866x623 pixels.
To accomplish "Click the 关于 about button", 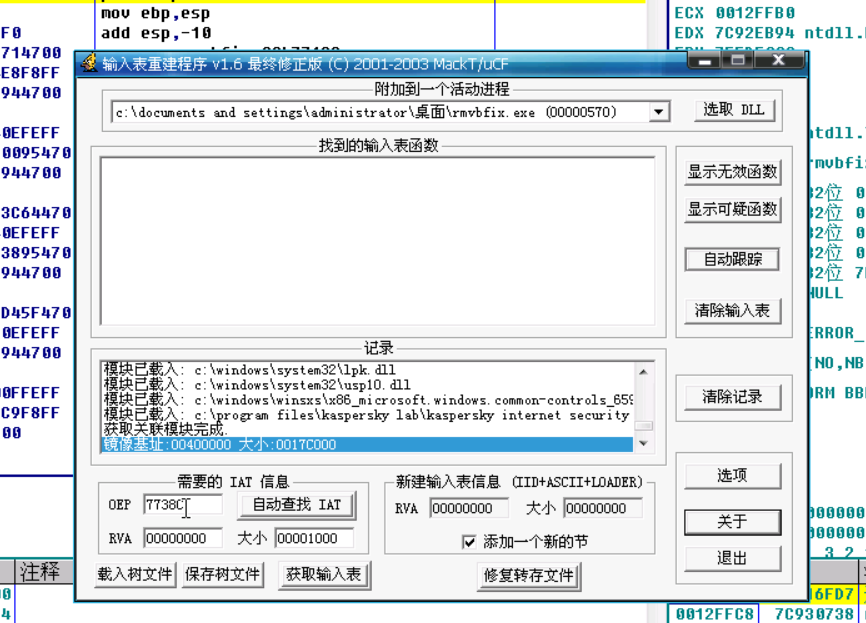I will point(732,522).
